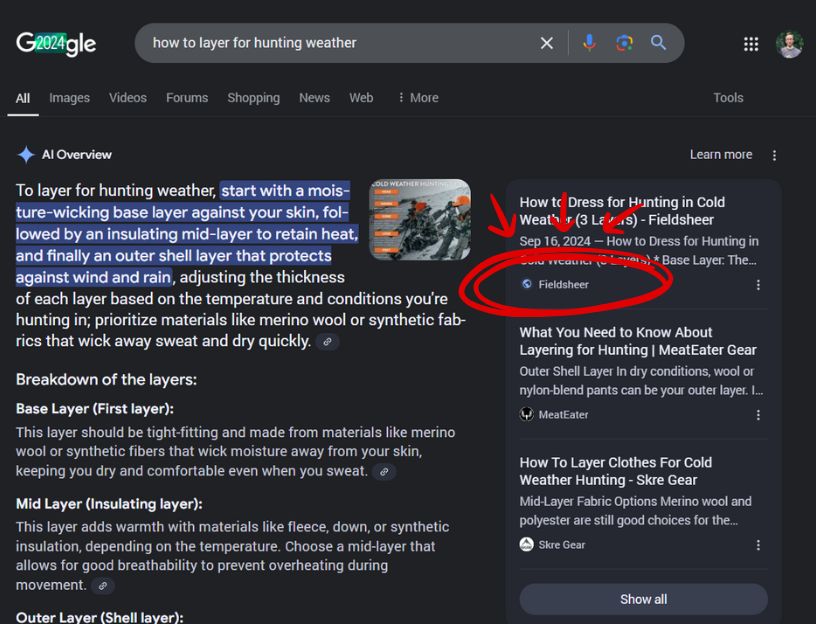Click the Mid Layer (Insulating layer) heading
This screenshot has height=624, width=816.
(109, 504)
